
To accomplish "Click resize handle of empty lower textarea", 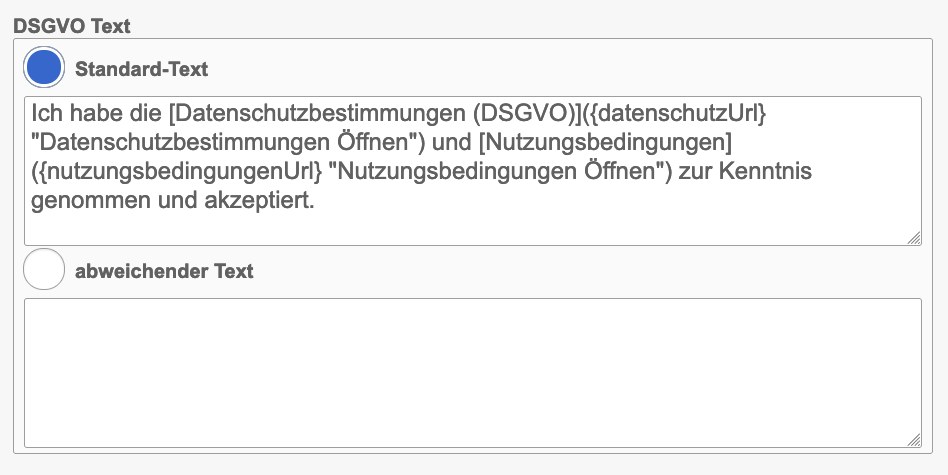I will [x=914, y=440].
